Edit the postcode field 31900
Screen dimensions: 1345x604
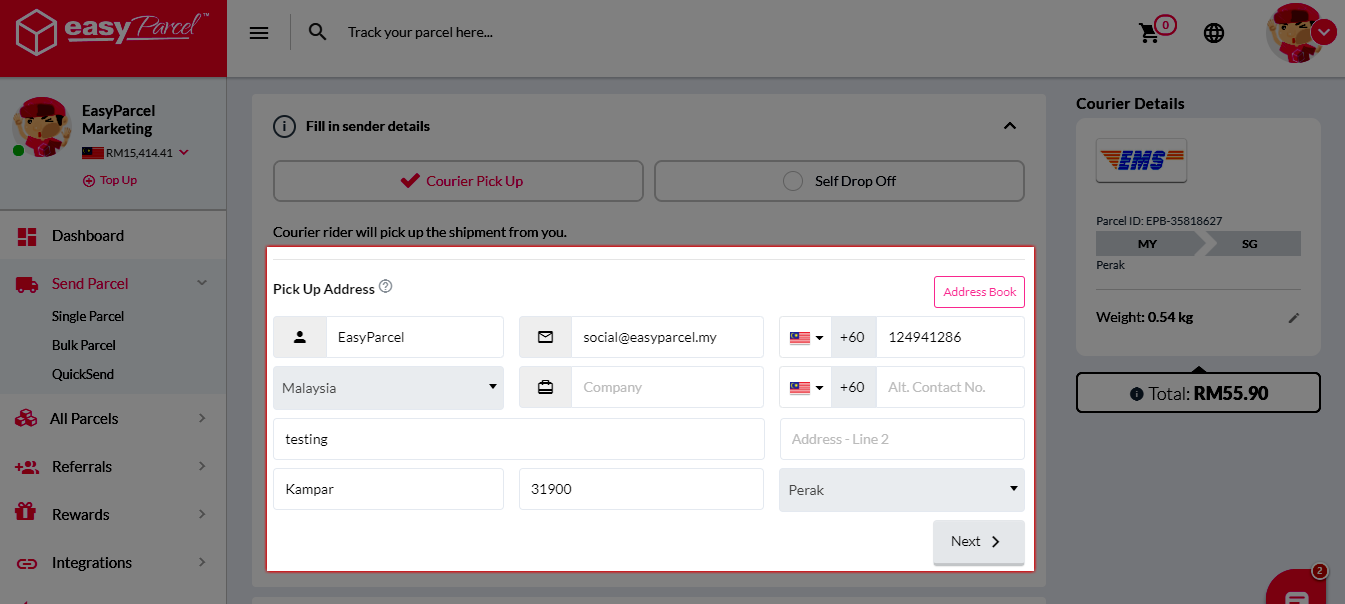point(641,490)
